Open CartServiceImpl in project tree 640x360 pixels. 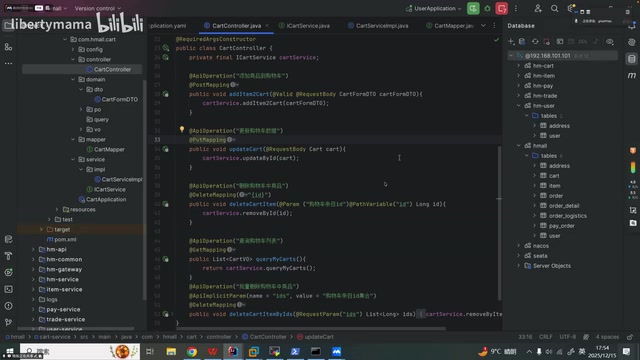(x=122, y=179)
